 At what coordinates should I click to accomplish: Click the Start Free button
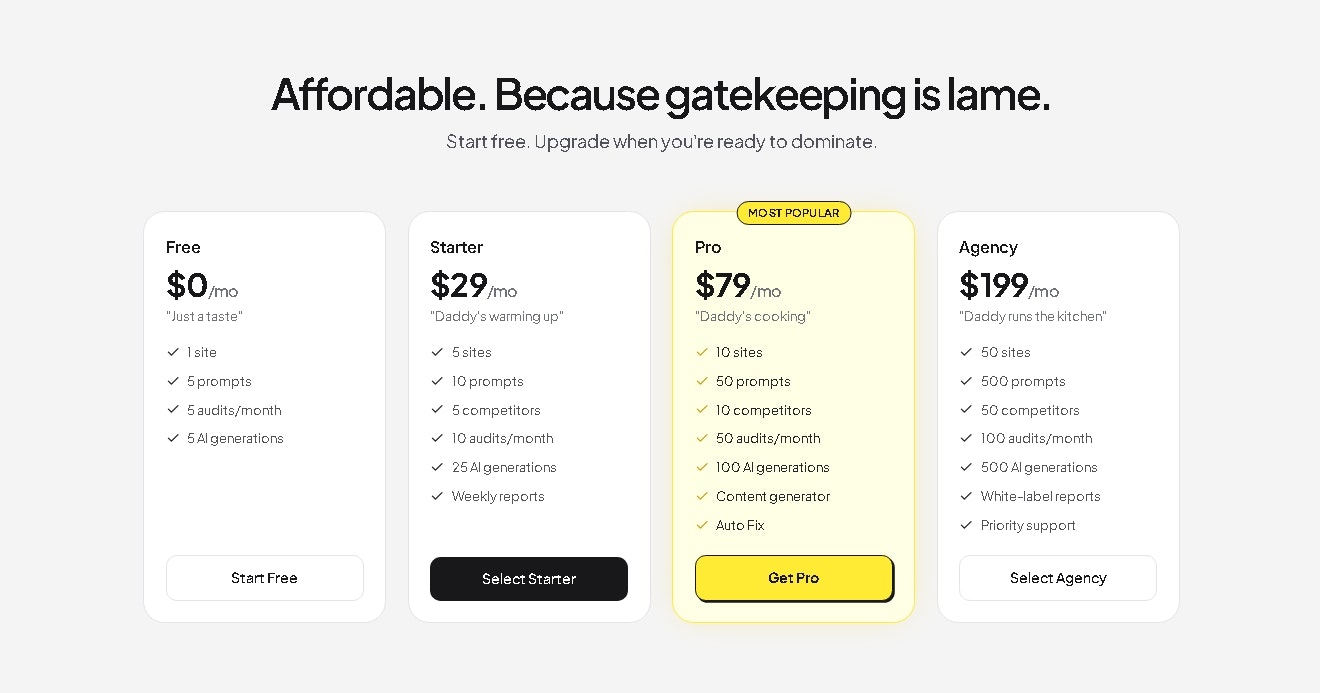264,578
